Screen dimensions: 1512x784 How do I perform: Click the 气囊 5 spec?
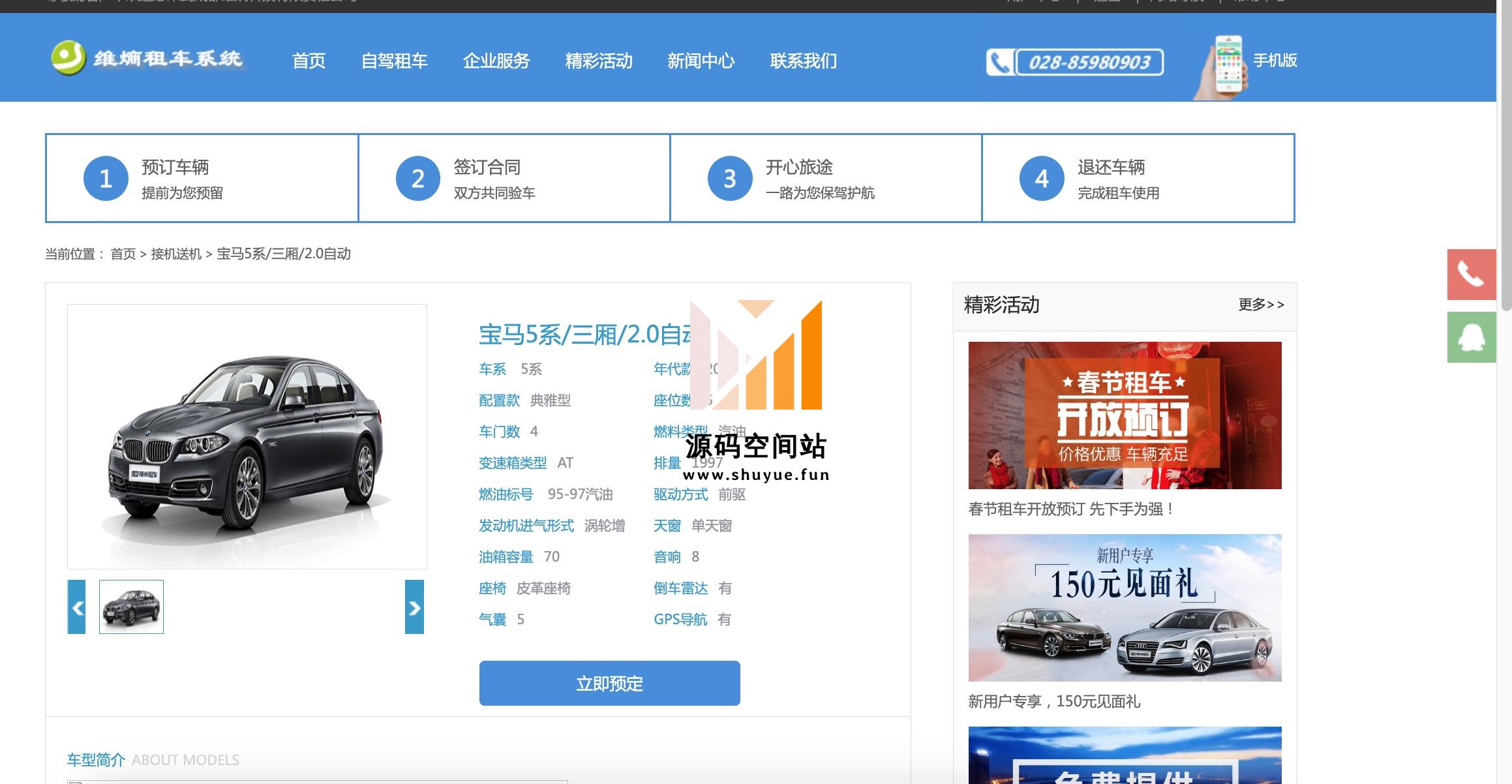(x=502, y=620)
